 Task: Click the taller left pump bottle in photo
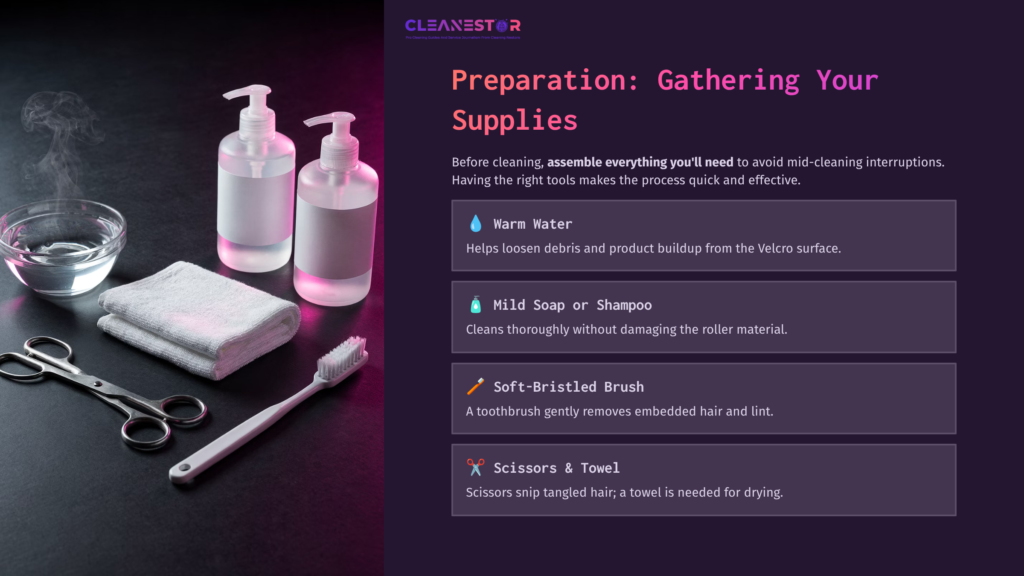256,190
